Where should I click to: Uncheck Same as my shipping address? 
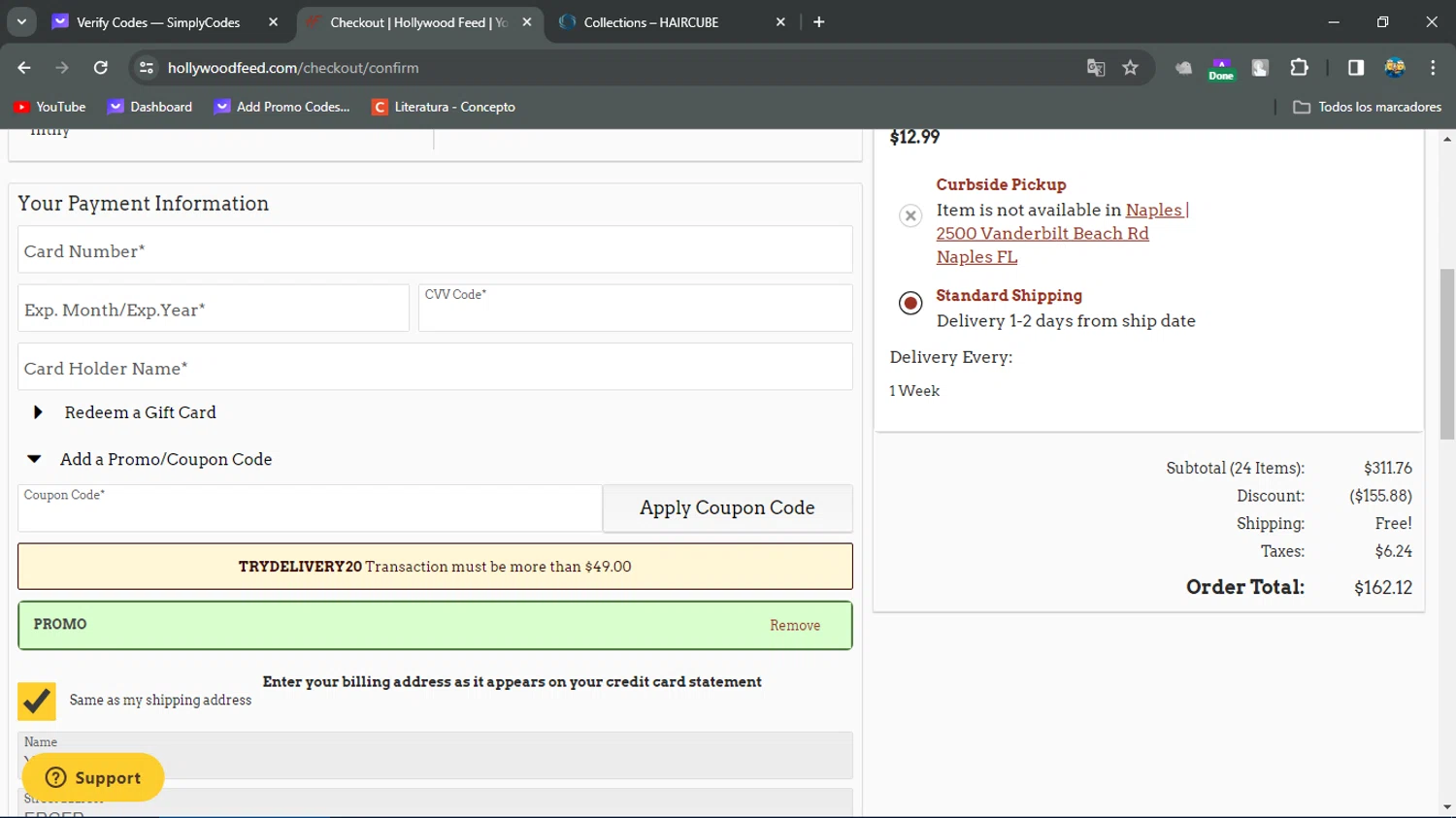(x=37, y=701)
